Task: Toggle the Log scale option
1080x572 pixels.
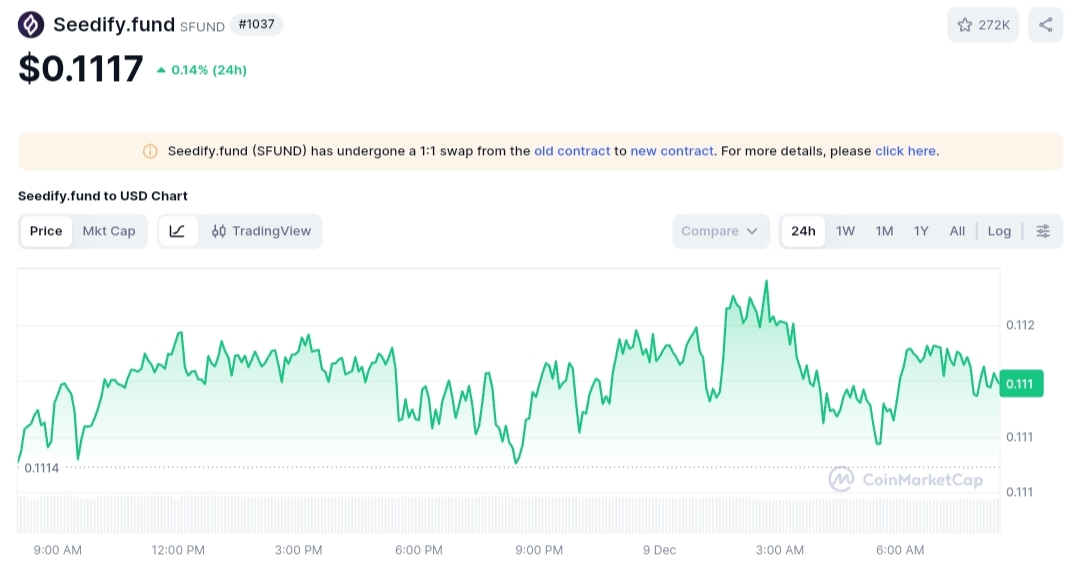Action: tap(999, 231)
